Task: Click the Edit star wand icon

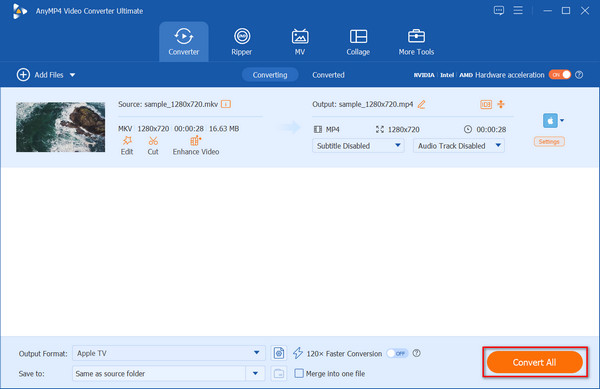Action: [127, 141]
